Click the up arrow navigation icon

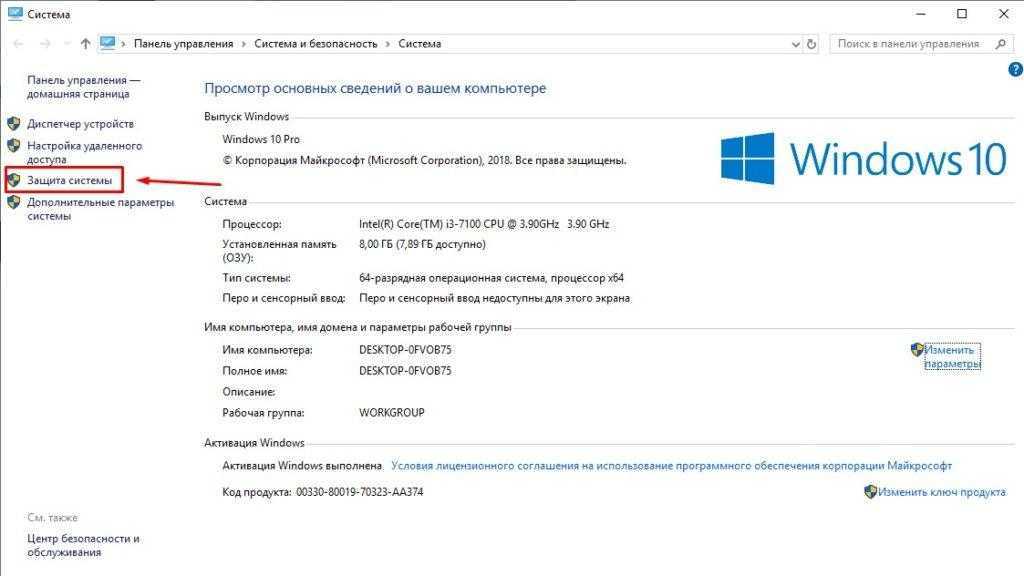(x=85, y=44)
